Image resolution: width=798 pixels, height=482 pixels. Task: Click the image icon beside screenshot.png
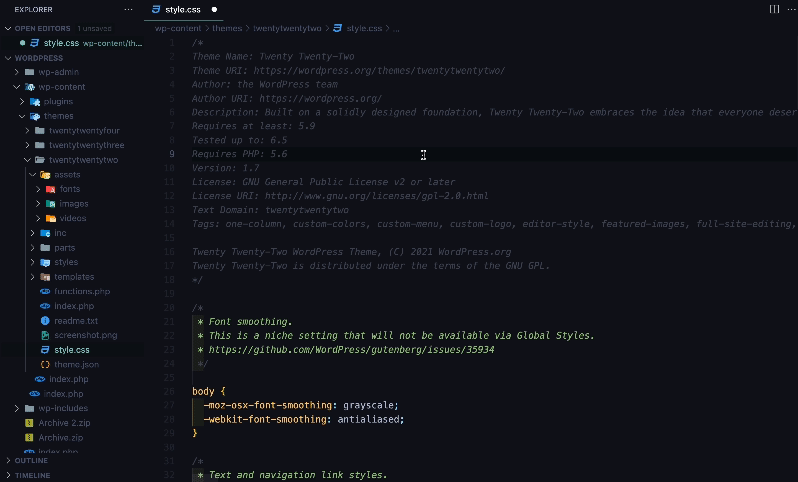[x=45, y=335]
